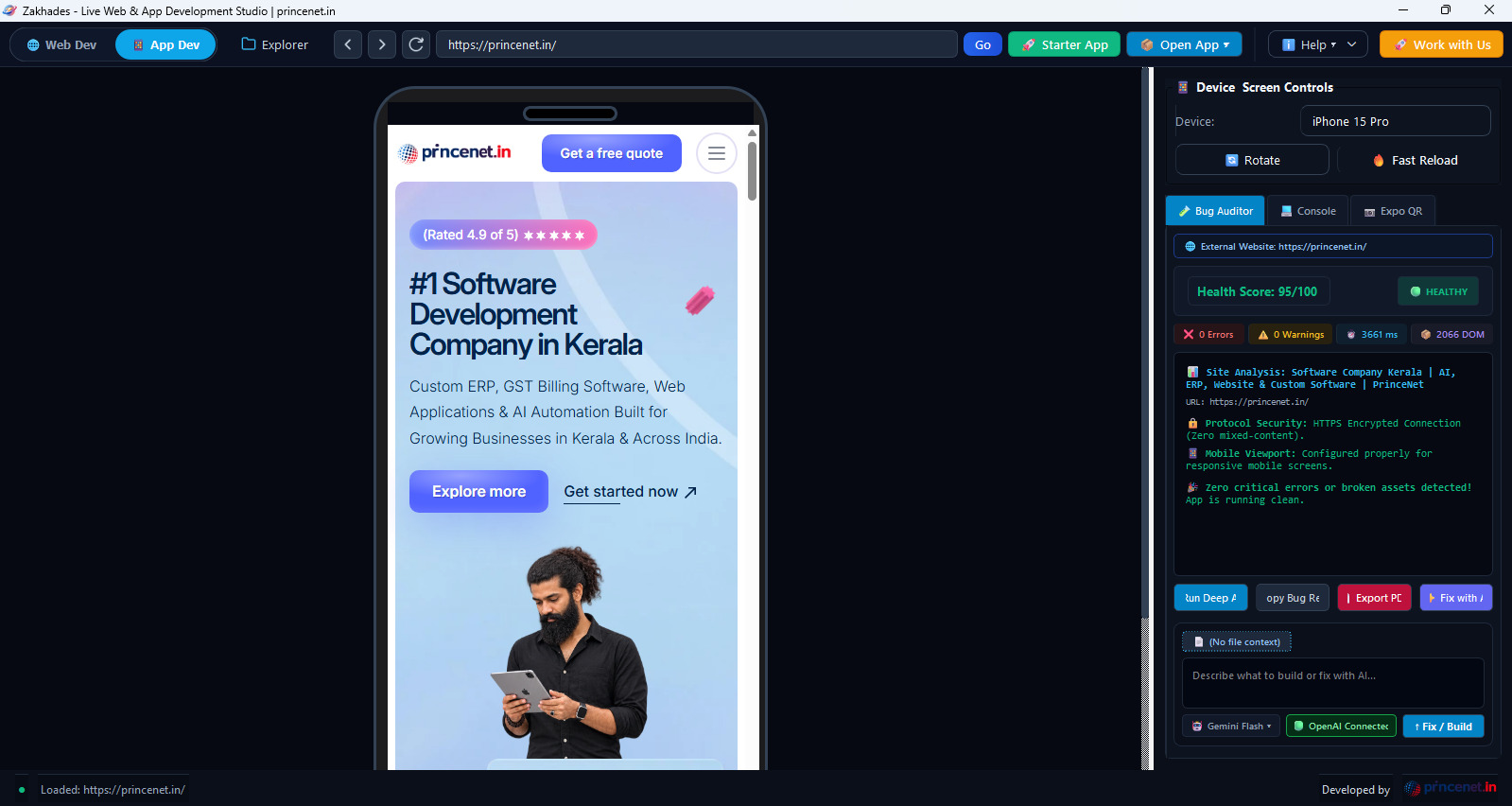This screenshot has height=806, width=1512.
Task: Open the Help dropdown menu
Action: point(1318,44)
